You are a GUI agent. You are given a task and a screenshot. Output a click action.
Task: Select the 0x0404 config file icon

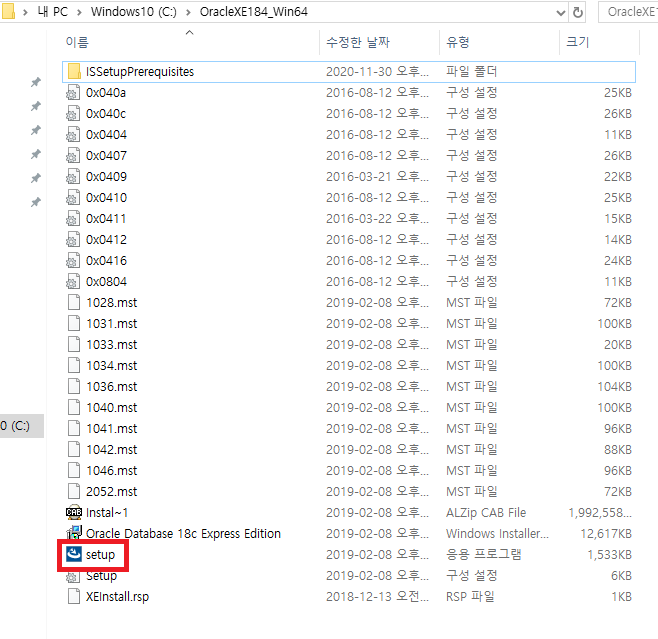pos(73,134)
